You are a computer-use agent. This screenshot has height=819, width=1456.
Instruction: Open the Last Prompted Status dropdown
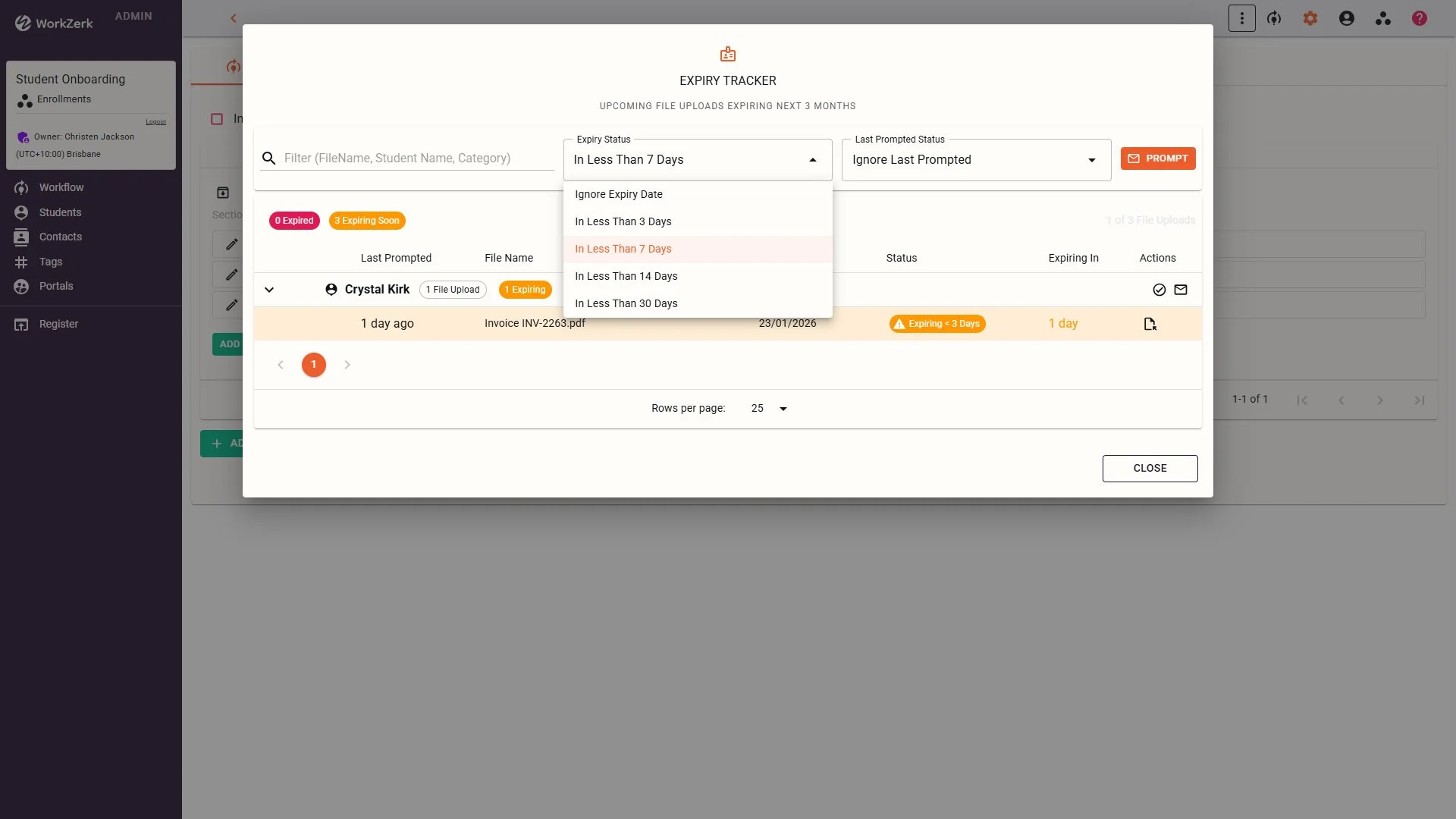point(975,160)
